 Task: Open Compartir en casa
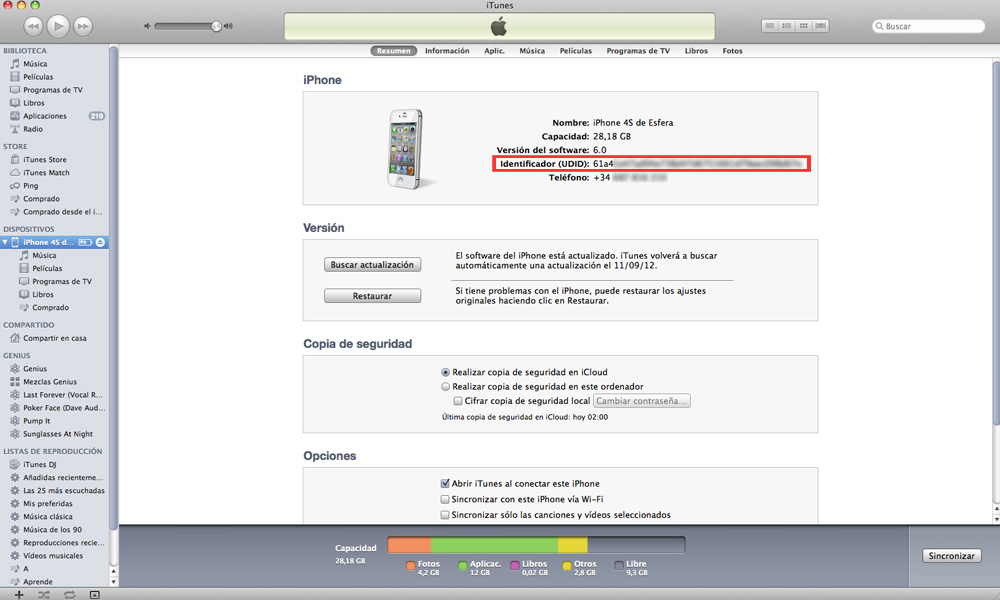tap(54, 338)
